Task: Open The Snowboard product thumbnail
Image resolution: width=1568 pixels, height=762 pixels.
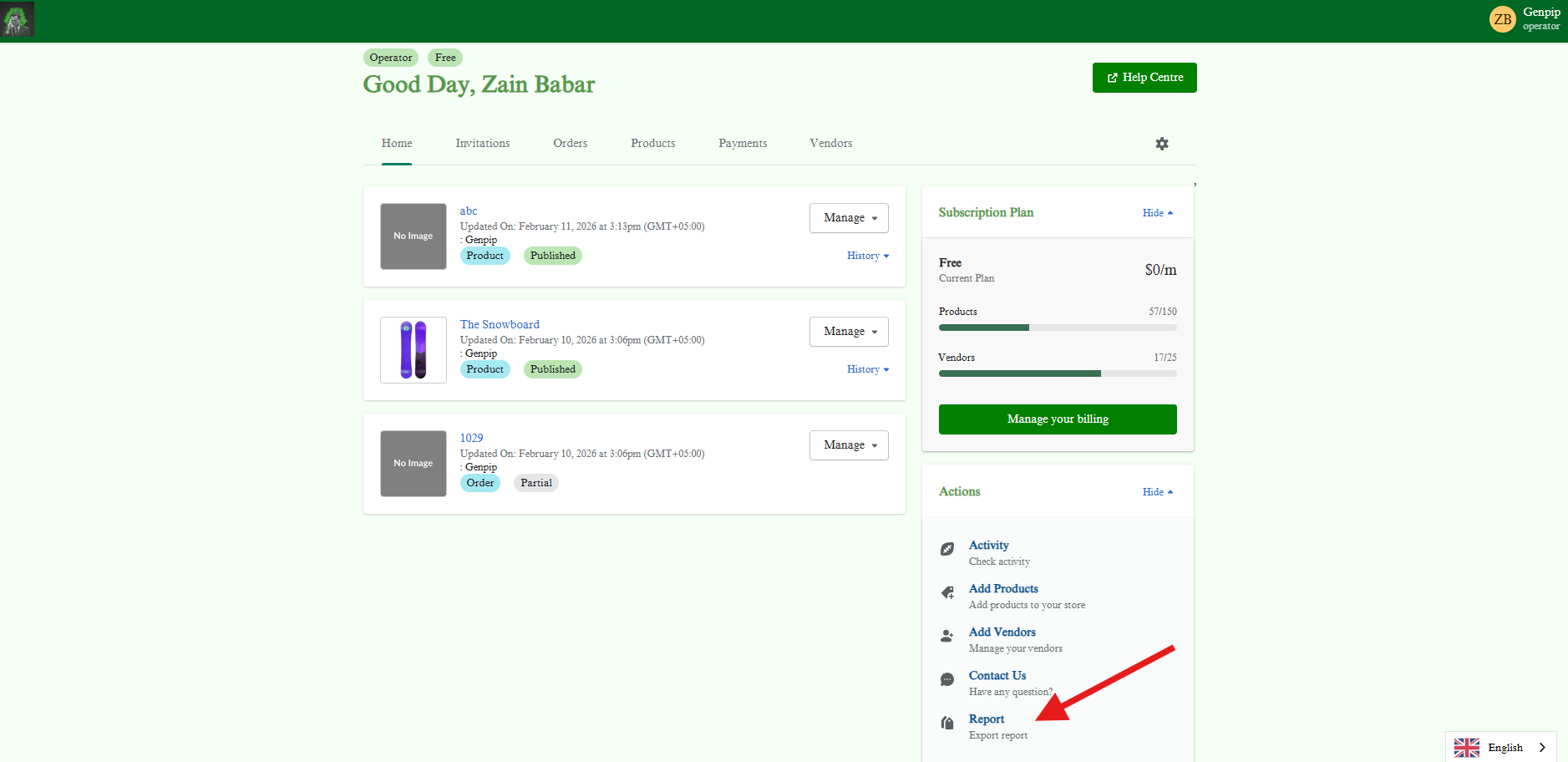Action: tap(414, 350)
